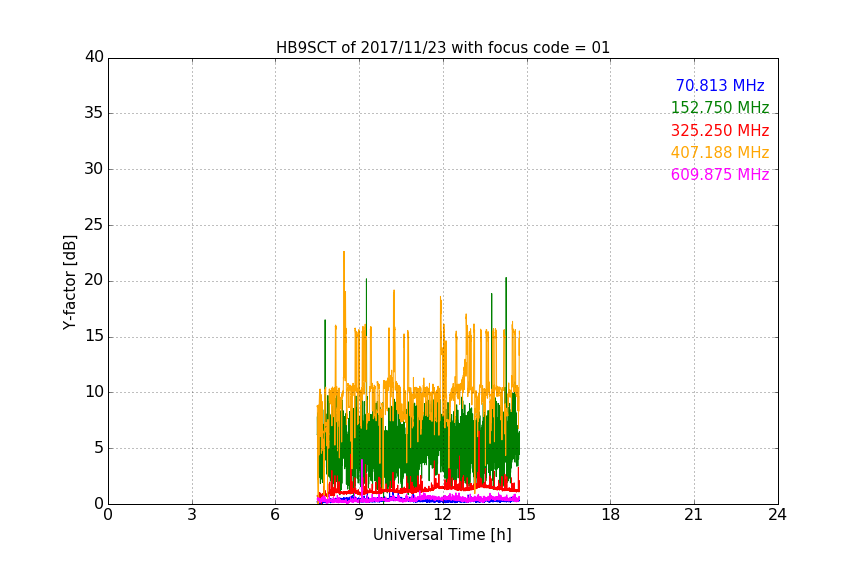This screenshot has width=864, height=576.
Task: Click the x-axis tick value 12
Action: tap(442, 515)
